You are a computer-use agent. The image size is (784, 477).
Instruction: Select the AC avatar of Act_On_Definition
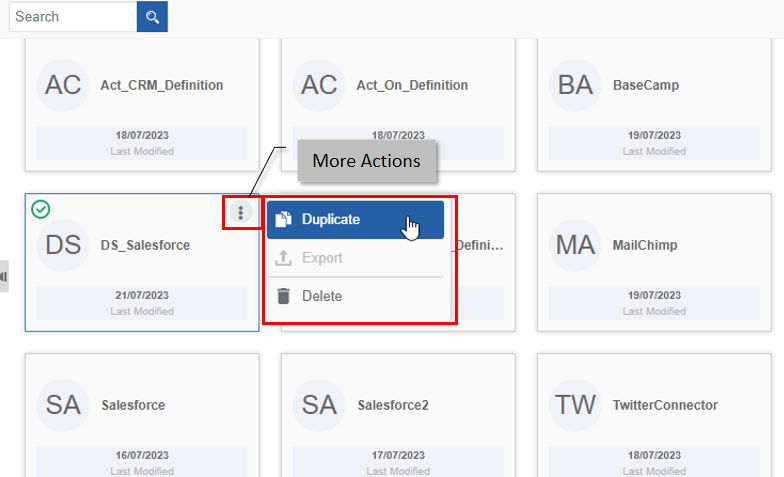[319, 85]
